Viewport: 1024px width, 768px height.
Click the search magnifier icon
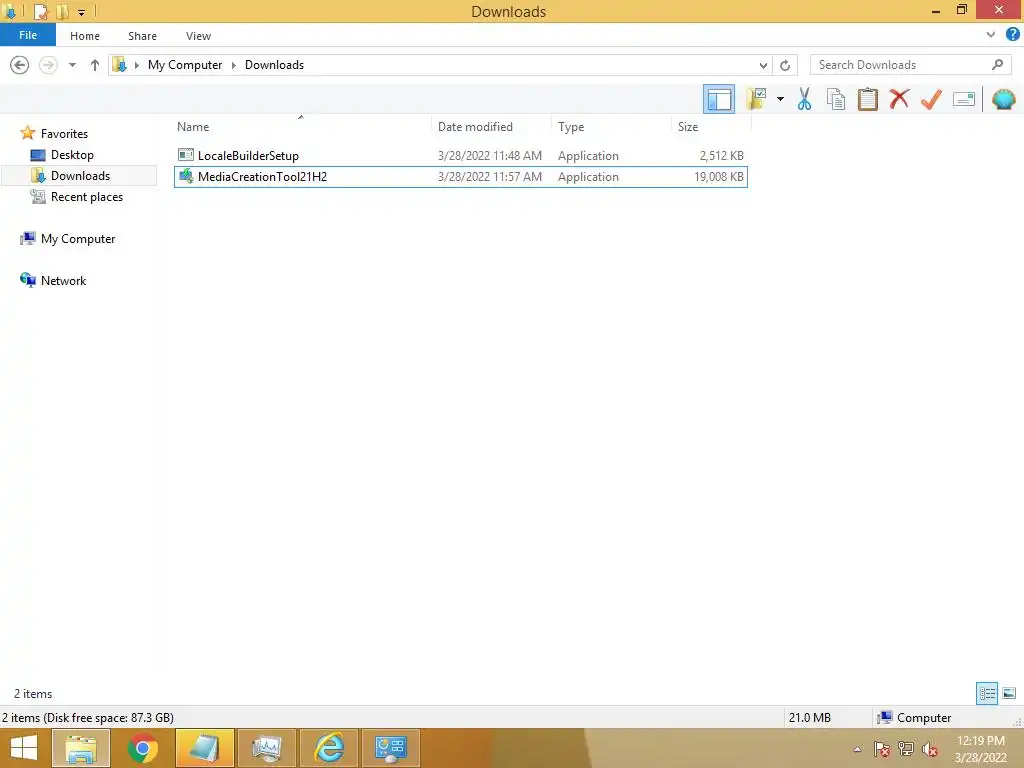(x=997, y=65)
